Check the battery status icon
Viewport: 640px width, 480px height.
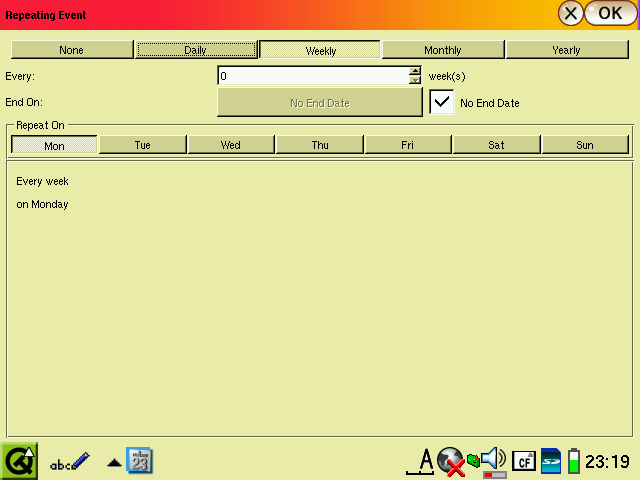click(x=574, y=461)
